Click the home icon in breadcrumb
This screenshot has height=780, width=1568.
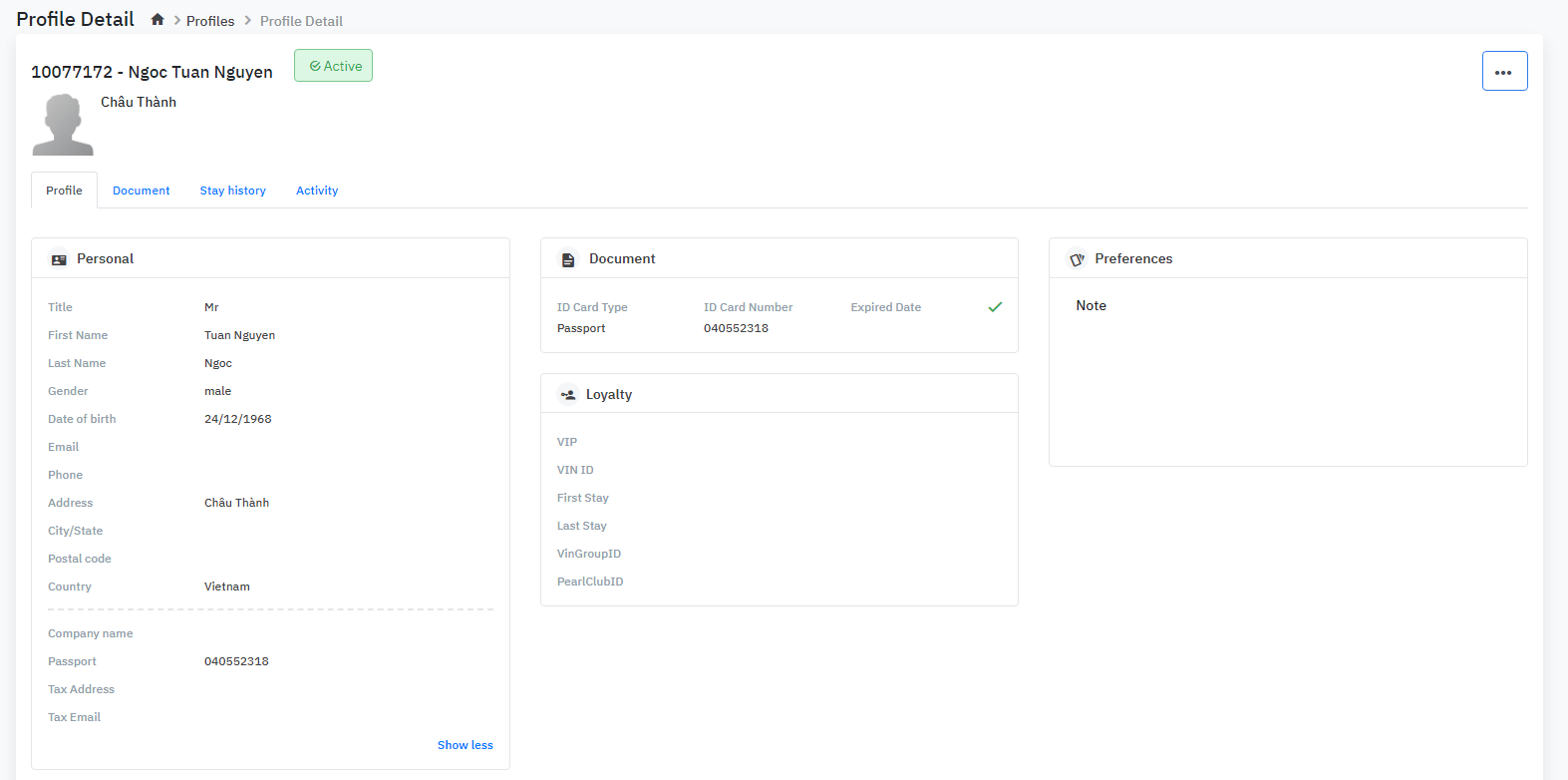point(157,20)
